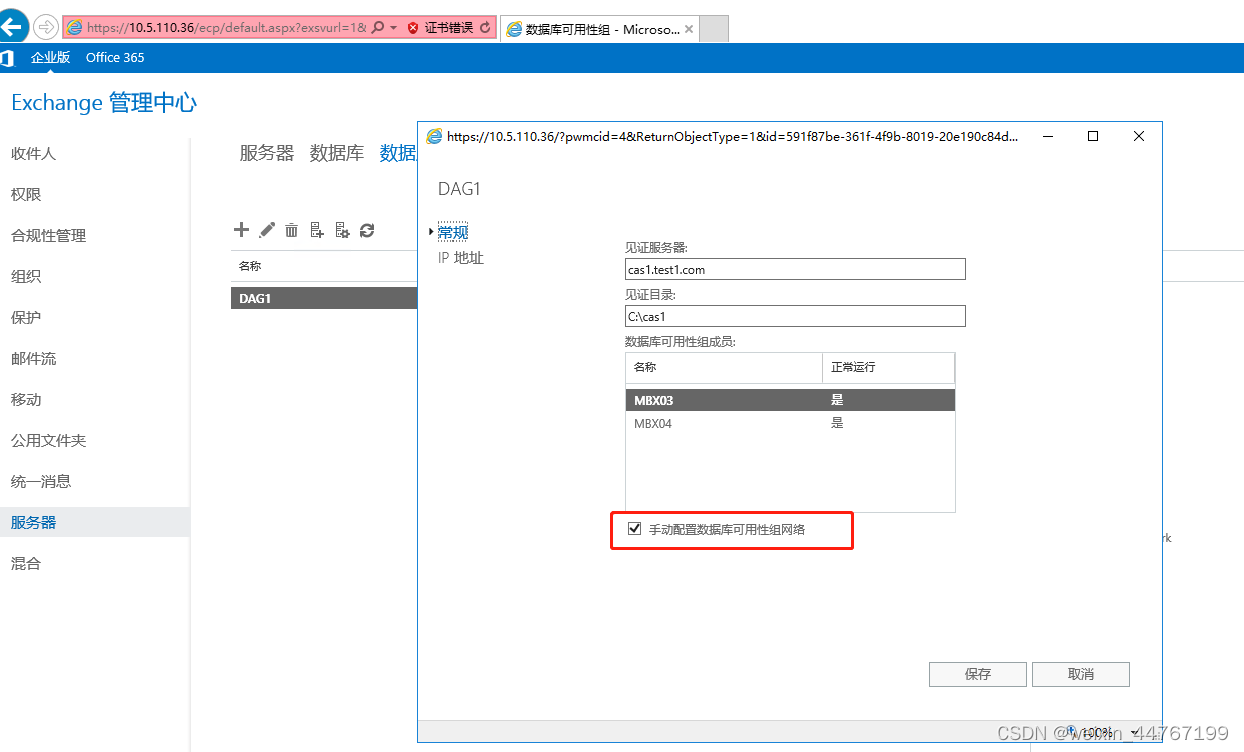Open 合规性管理 in the left navigation
This screenshot has width=1244, height=752.
pyautogui.click(x=48, y=236)
